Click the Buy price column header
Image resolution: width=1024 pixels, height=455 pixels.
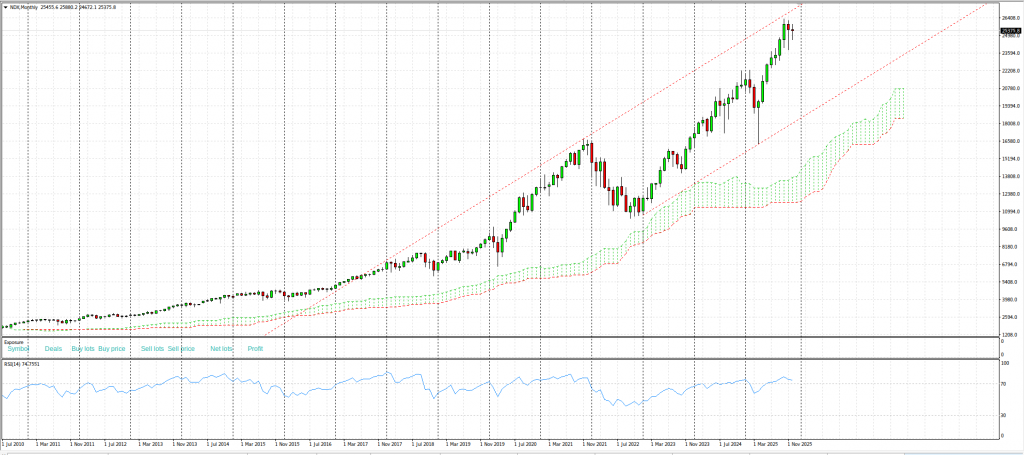[x=112, y=349]
